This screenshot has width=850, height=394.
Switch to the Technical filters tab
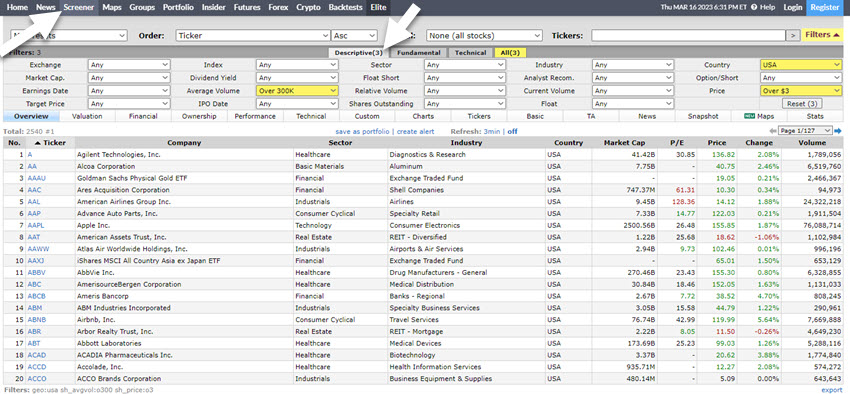(470, 53)
